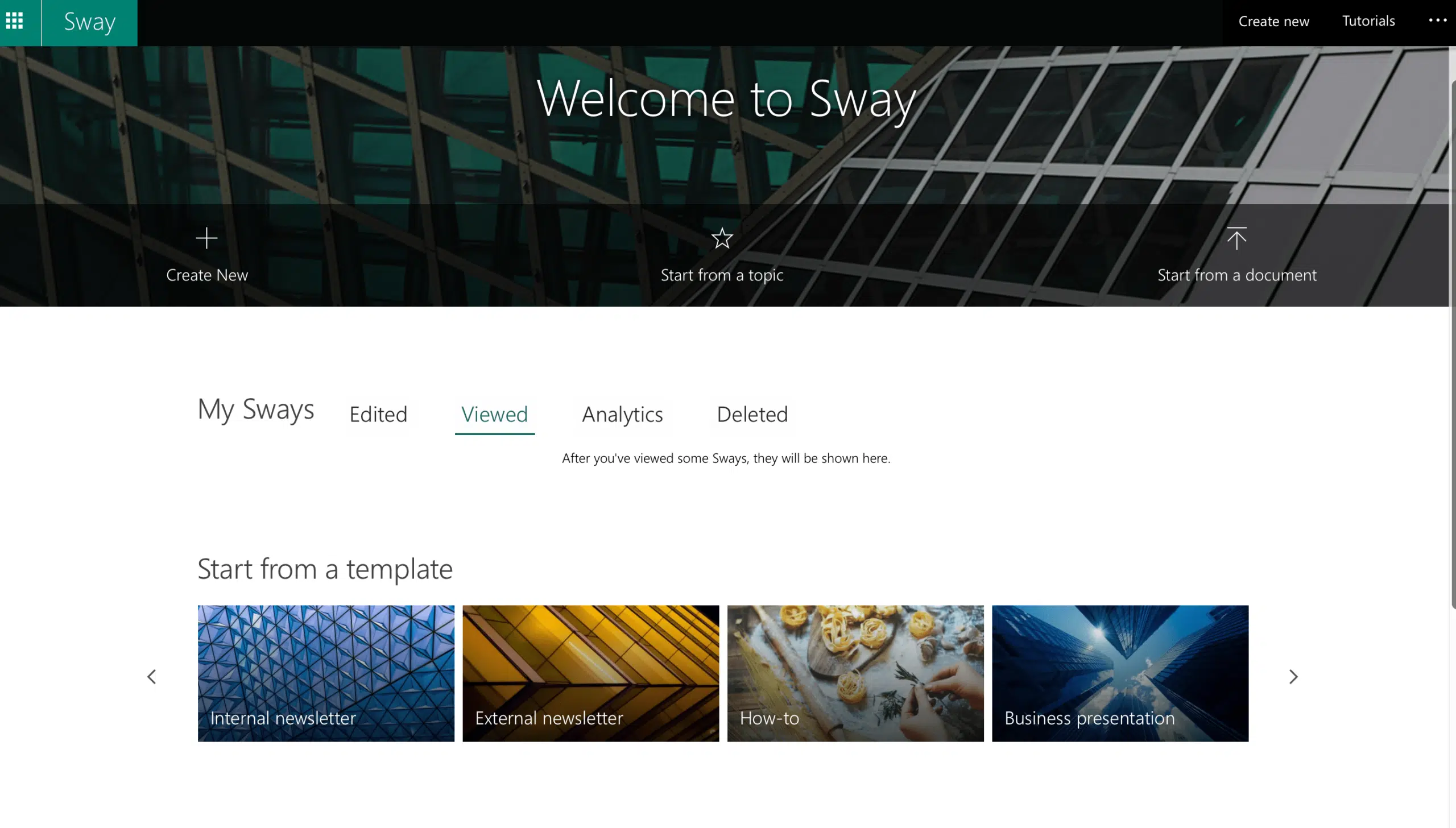The image size is (1456, 828).
Task: Open the External newsletter template
Action: click(590, 673)
